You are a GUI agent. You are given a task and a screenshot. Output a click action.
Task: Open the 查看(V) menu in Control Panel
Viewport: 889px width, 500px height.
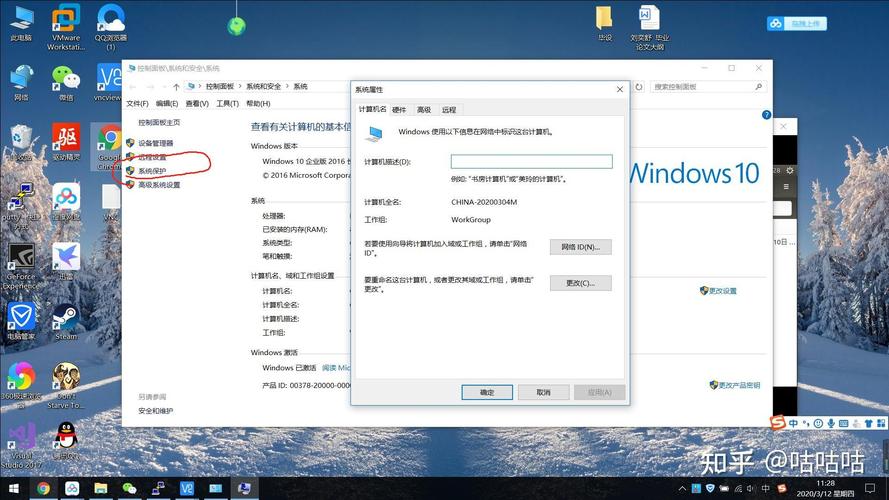click(x=197, y=104)
